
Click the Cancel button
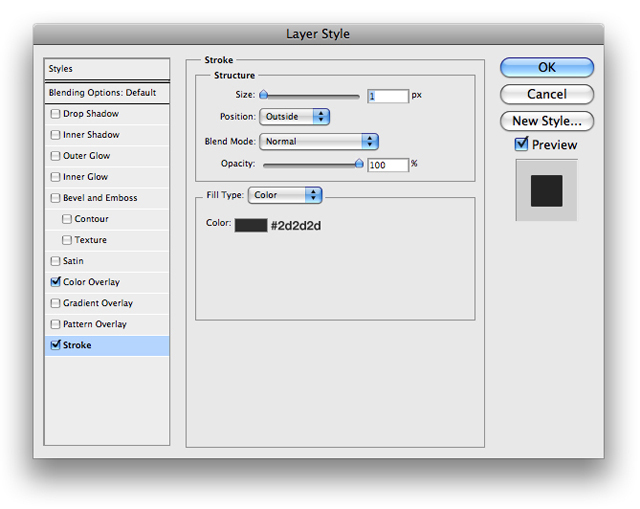(547, 94)
